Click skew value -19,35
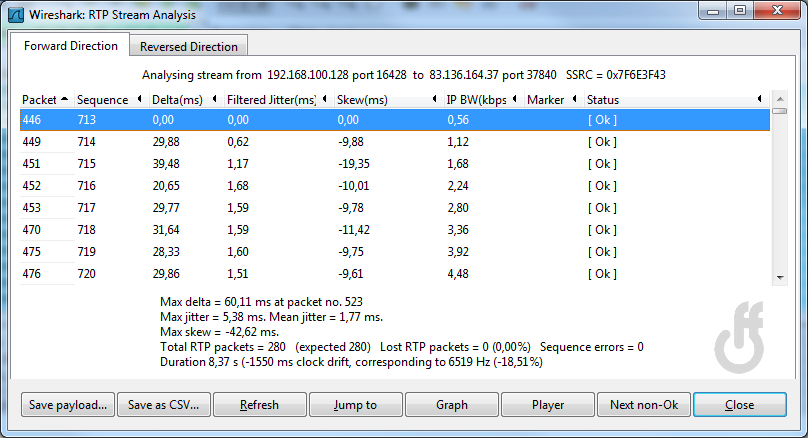This screenshot has width=808, height=438. (x=354, y=164)
